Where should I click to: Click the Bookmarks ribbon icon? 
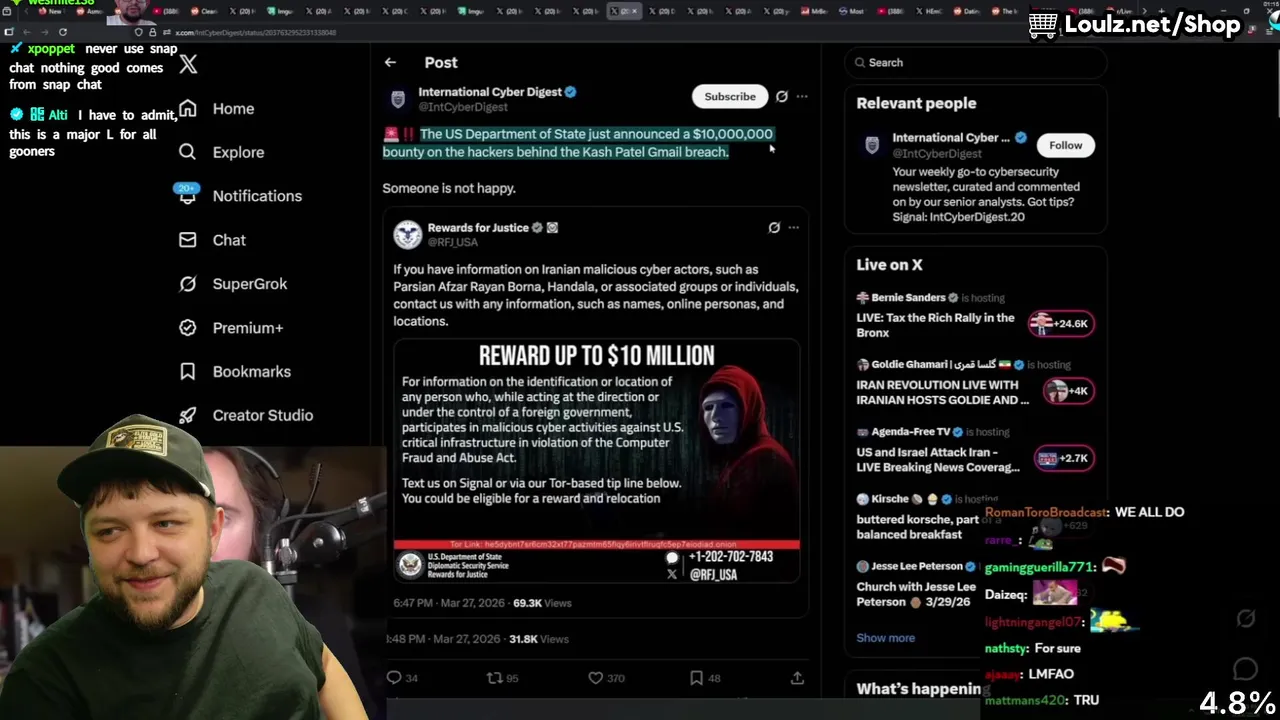click(187, 371)
